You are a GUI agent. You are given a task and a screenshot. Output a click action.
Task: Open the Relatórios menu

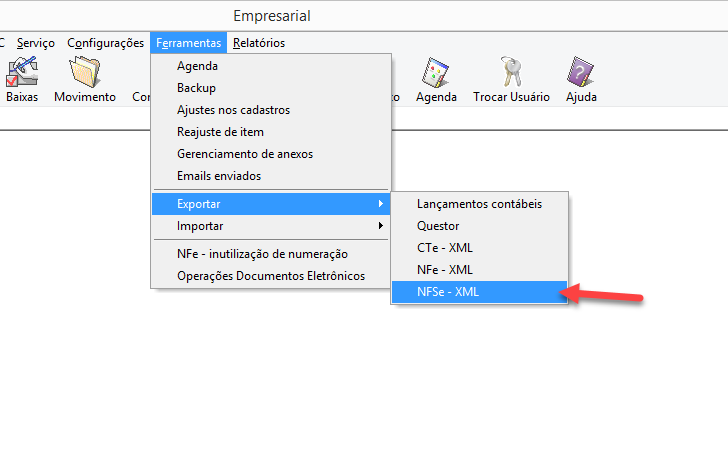point(258,43)
